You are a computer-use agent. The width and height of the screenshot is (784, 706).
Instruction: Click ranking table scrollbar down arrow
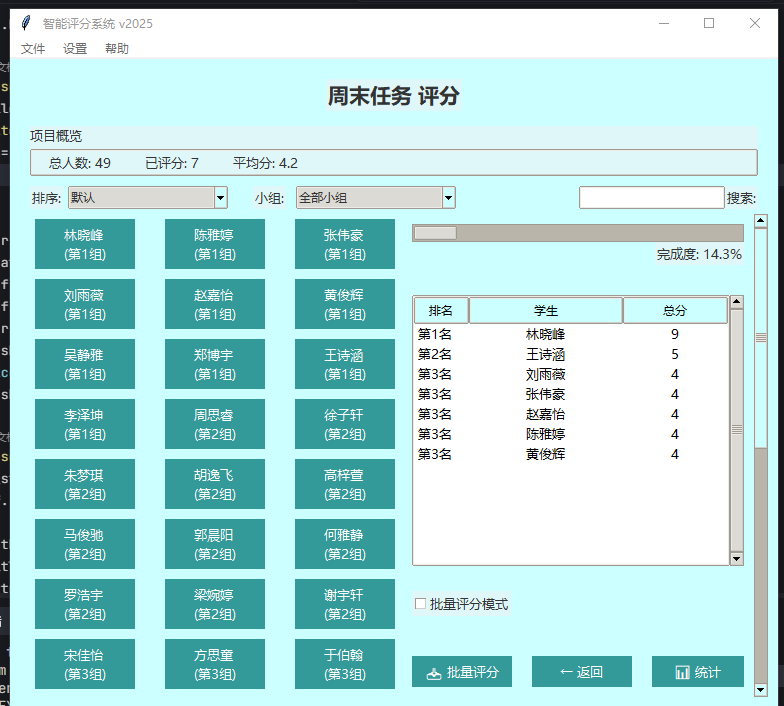pyautogui.click(x=736, y=558)
